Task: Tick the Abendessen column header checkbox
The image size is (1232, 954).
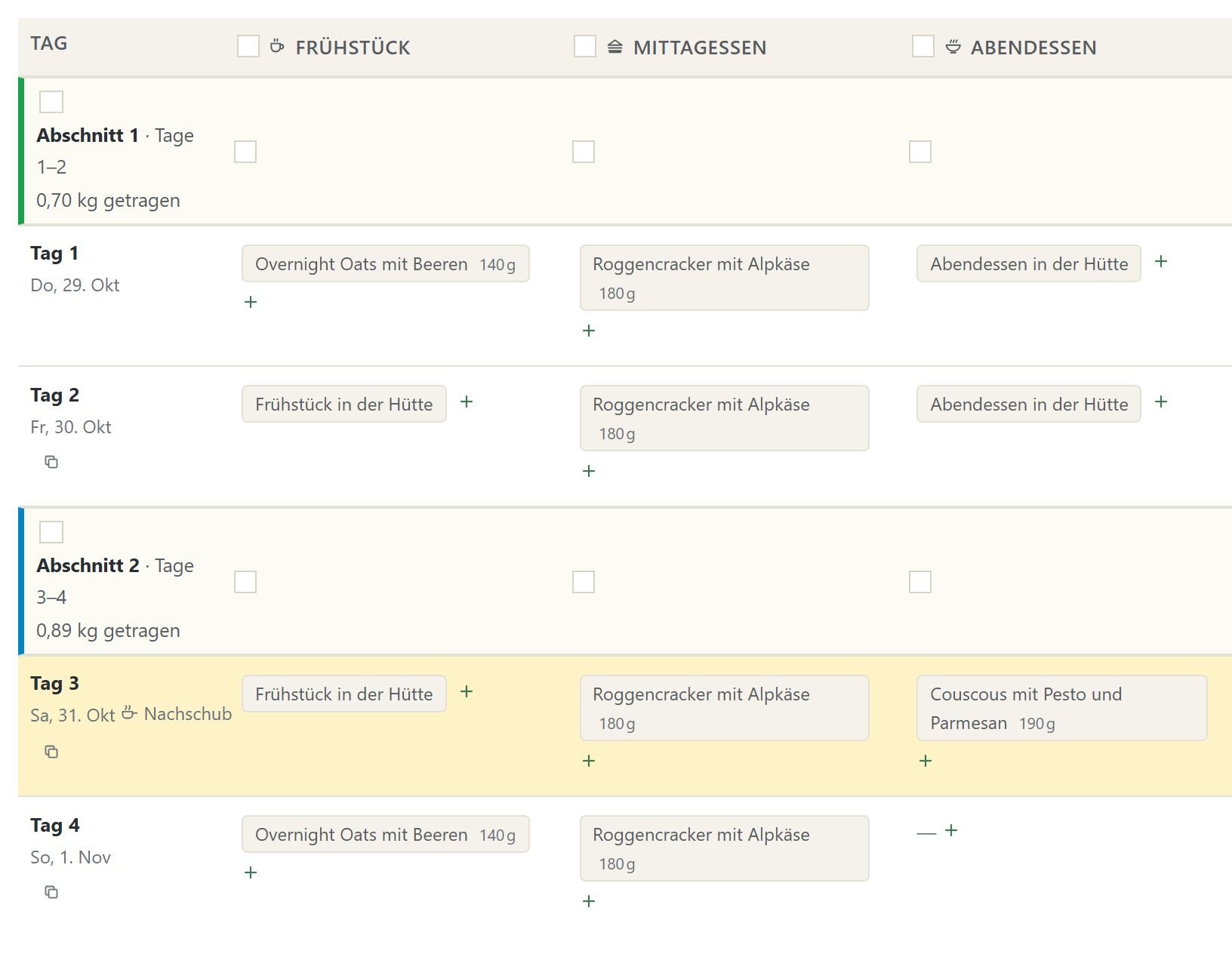Action: point(923,46)
